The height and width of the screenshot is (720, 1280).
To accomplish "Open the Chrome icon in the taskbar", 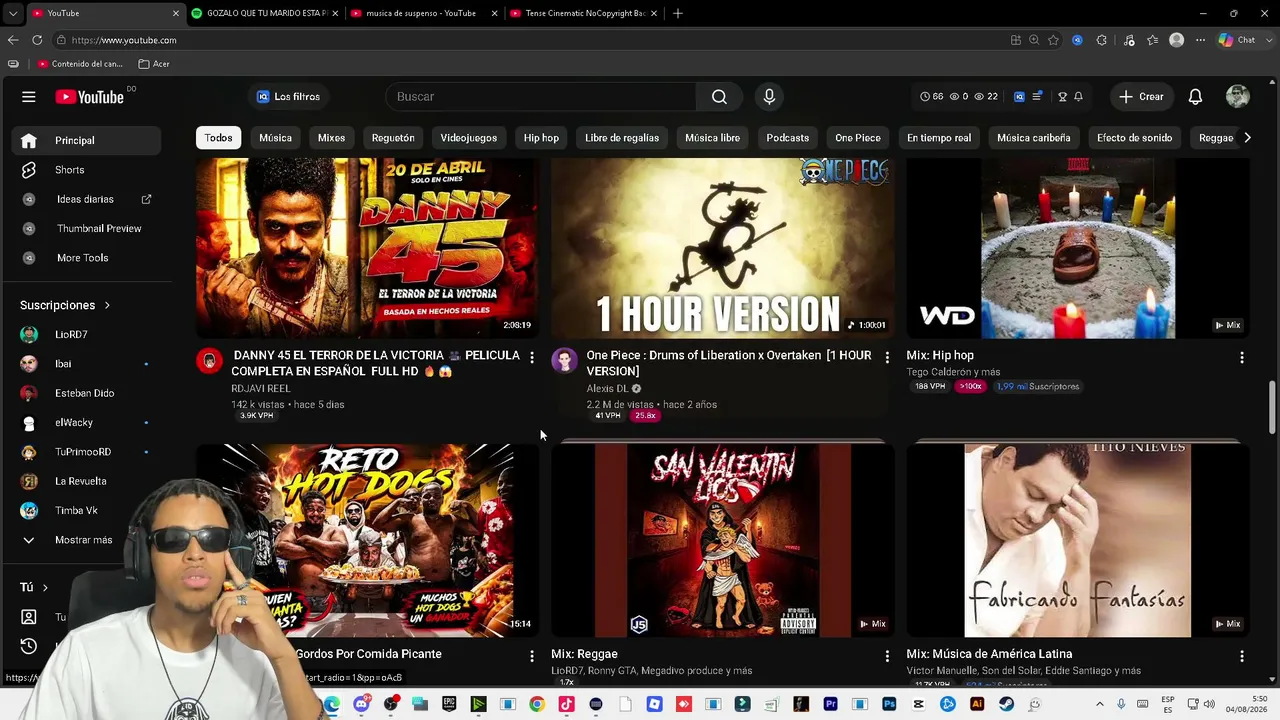I will (537, 704).
